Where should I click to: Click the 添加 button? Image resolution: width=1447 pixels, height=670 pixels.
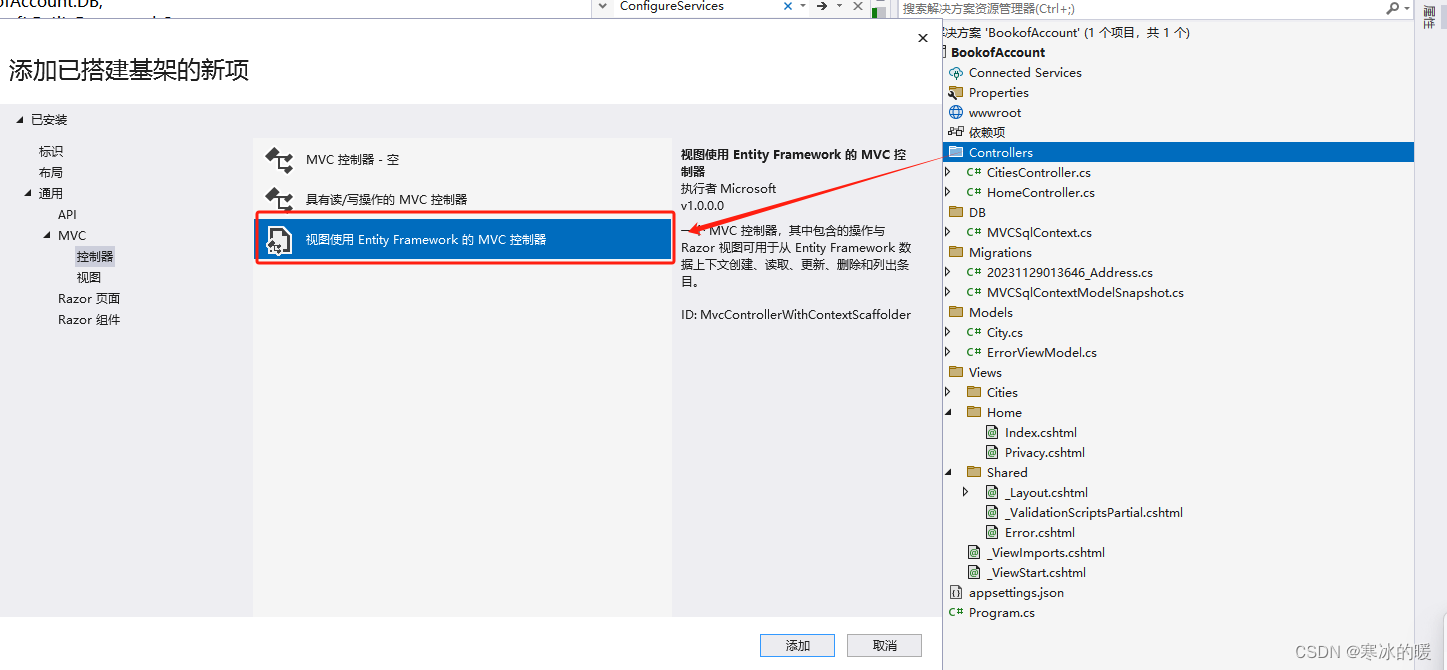pyautogui.click(x=797, y=646)
